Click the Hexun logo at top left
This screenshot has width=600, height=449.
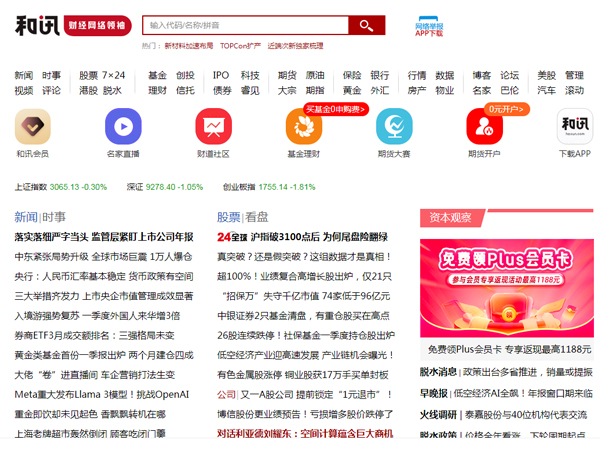tap(37, 26)
